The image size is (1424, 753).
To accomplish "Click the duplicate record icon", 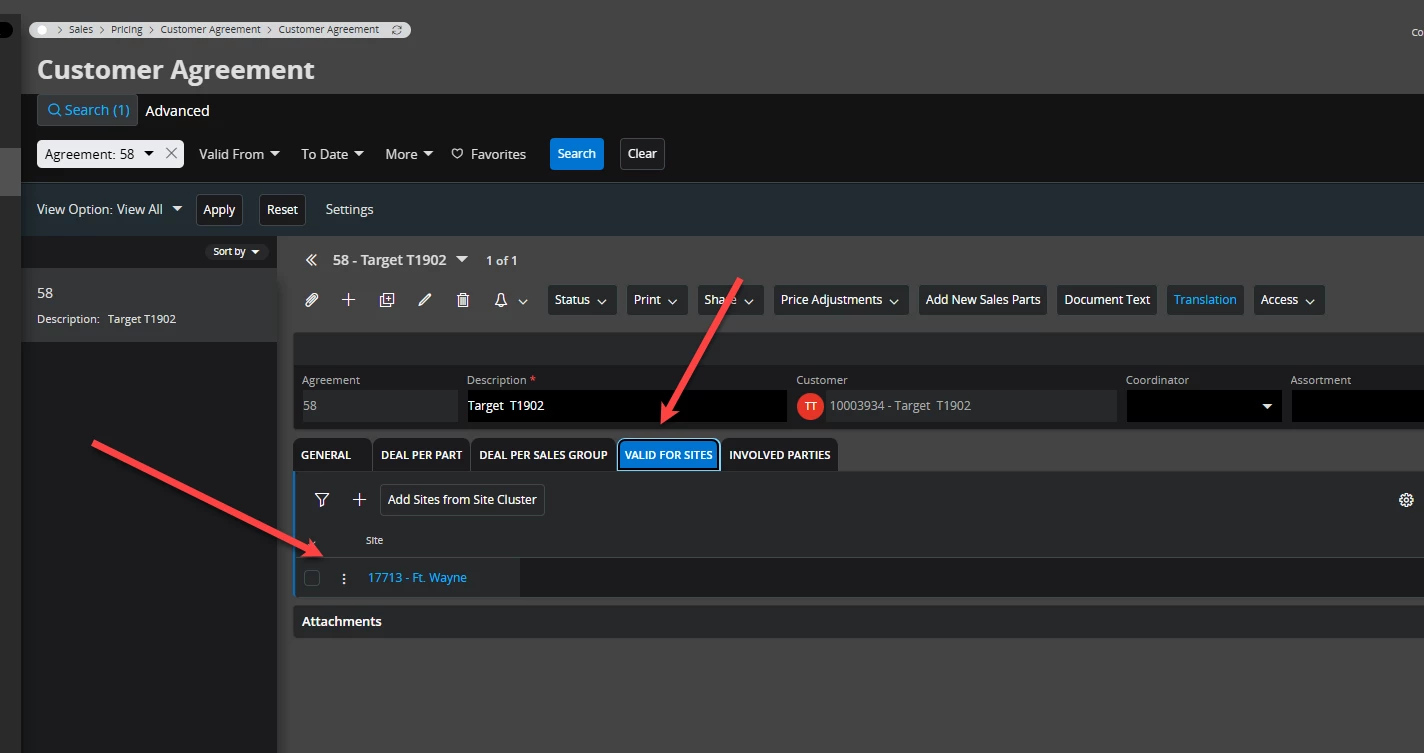I will pos(387,300).
